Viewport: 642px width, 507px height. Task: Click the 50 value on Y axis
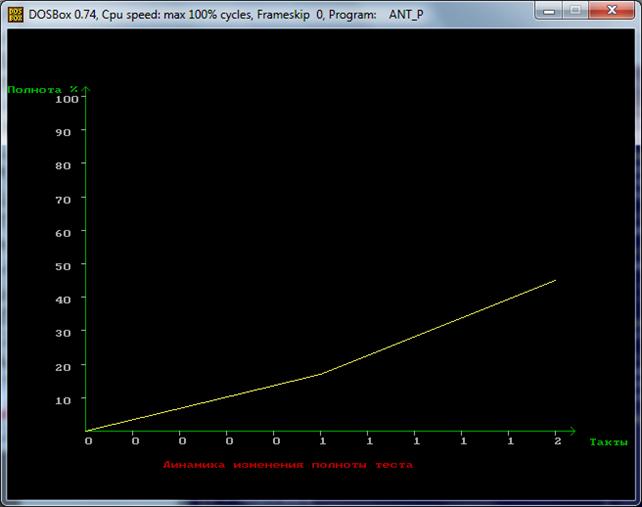click(x=63, y=266)
